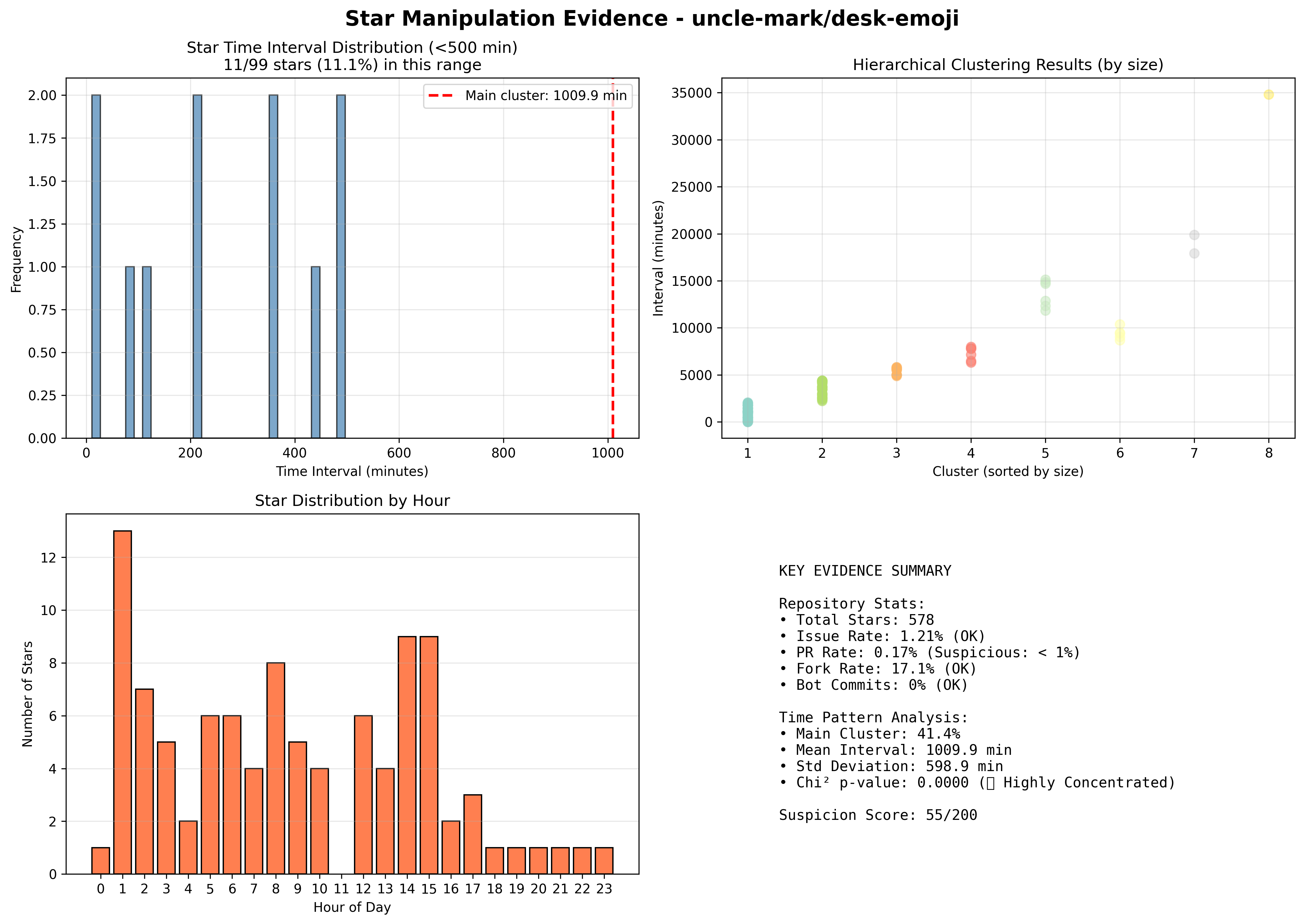Viewport: 1304px width, 924px height.
Task: Click the hour 15 bar
Action: [429, 755]
